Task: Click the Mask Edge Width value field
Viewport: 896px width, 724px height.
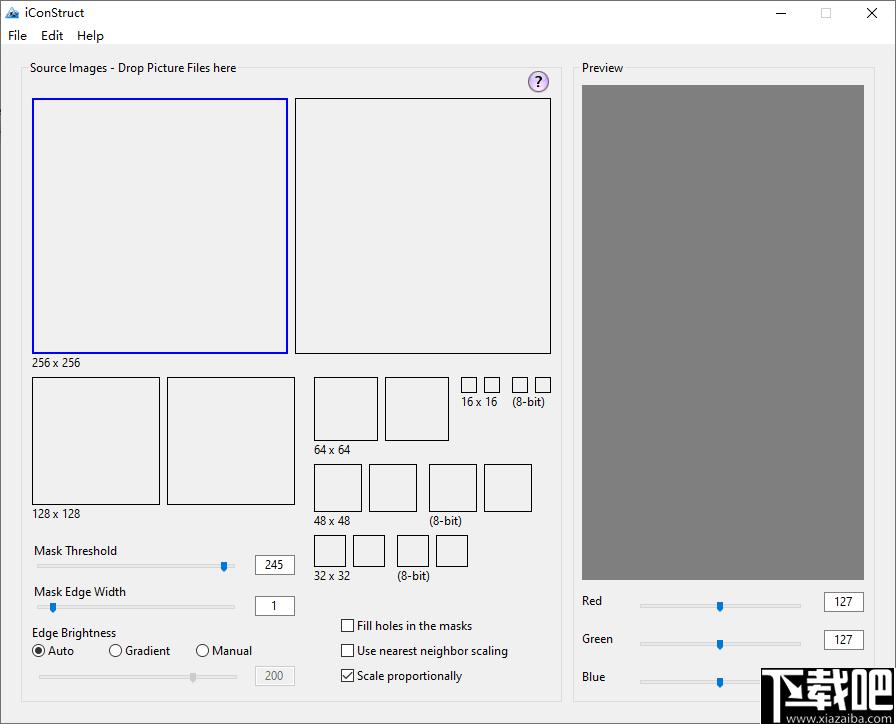Action: (x=275, y=606)
